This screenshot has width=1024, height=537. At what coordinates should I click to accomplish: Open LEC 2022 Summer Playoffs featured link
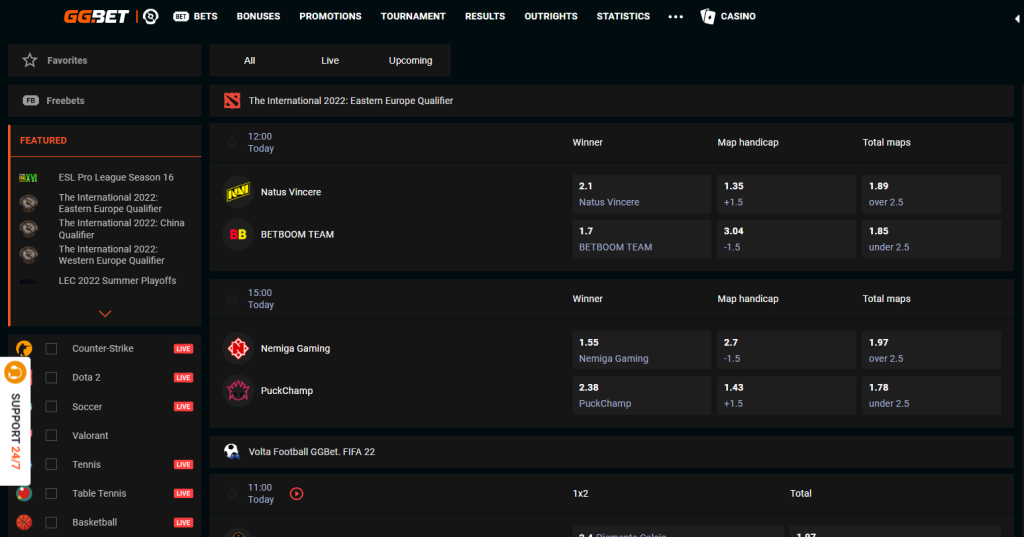pos(118,281)
